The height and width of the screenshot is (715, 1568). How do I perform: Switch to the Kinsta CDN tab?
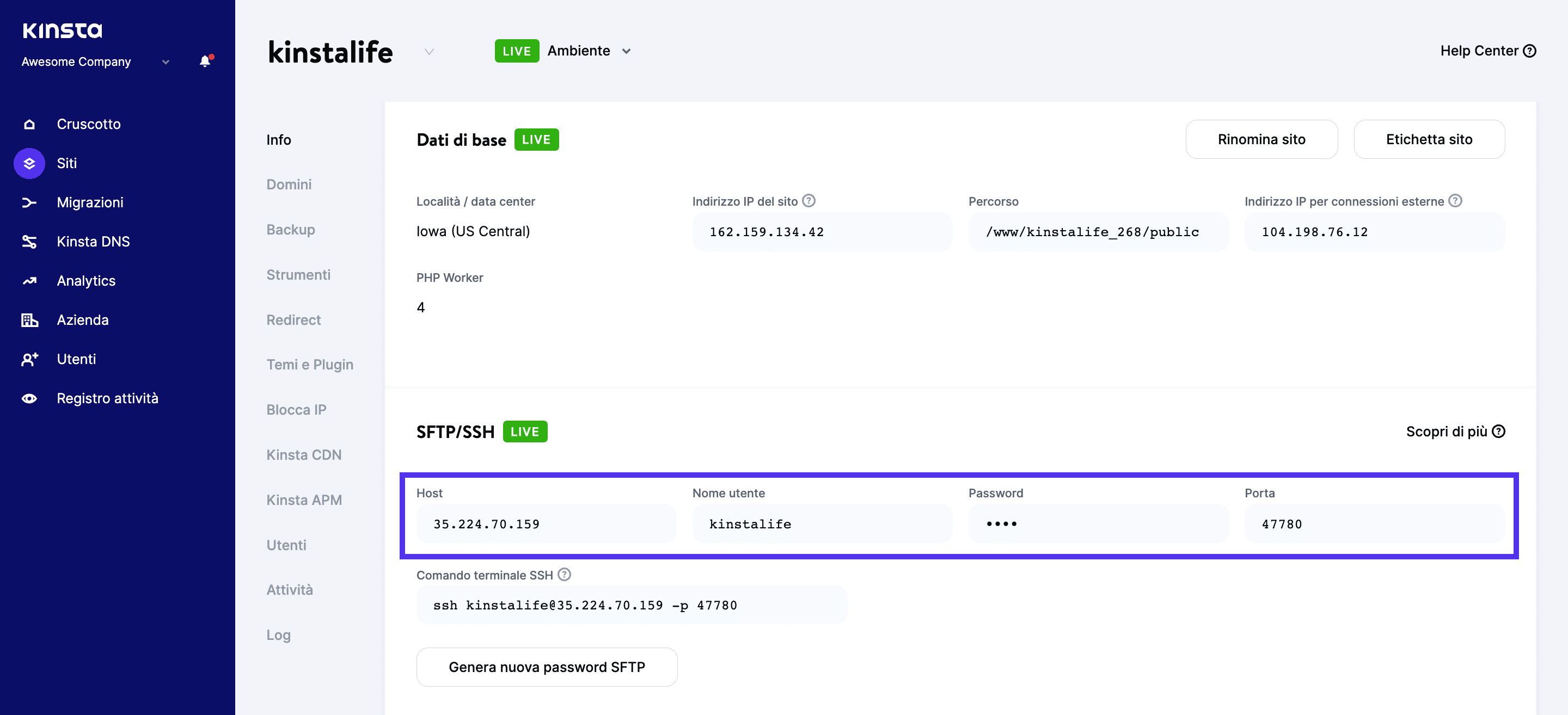pyautogui.click(x=304, y=454)
